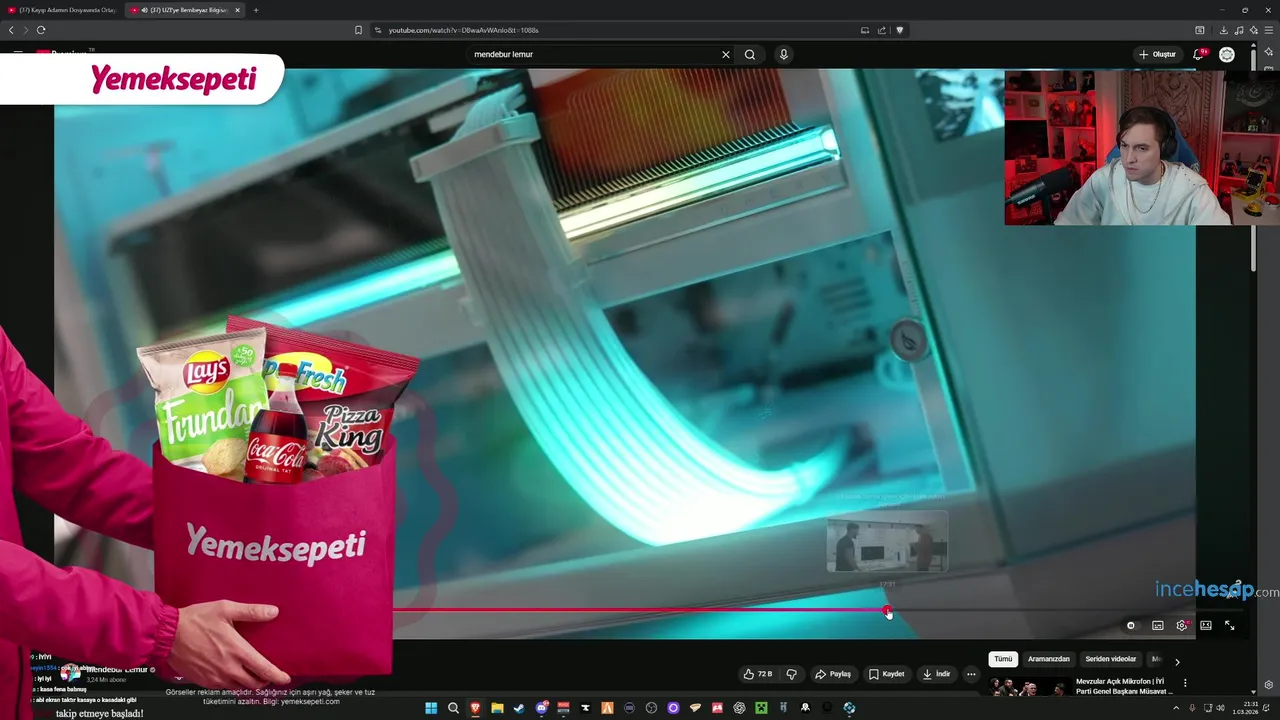This screenshot has height=720, width=1280.
Task: Close the active UZ'ye Bembeyaz browser tab
Action: pyautogui.click(x=238, y=10)
